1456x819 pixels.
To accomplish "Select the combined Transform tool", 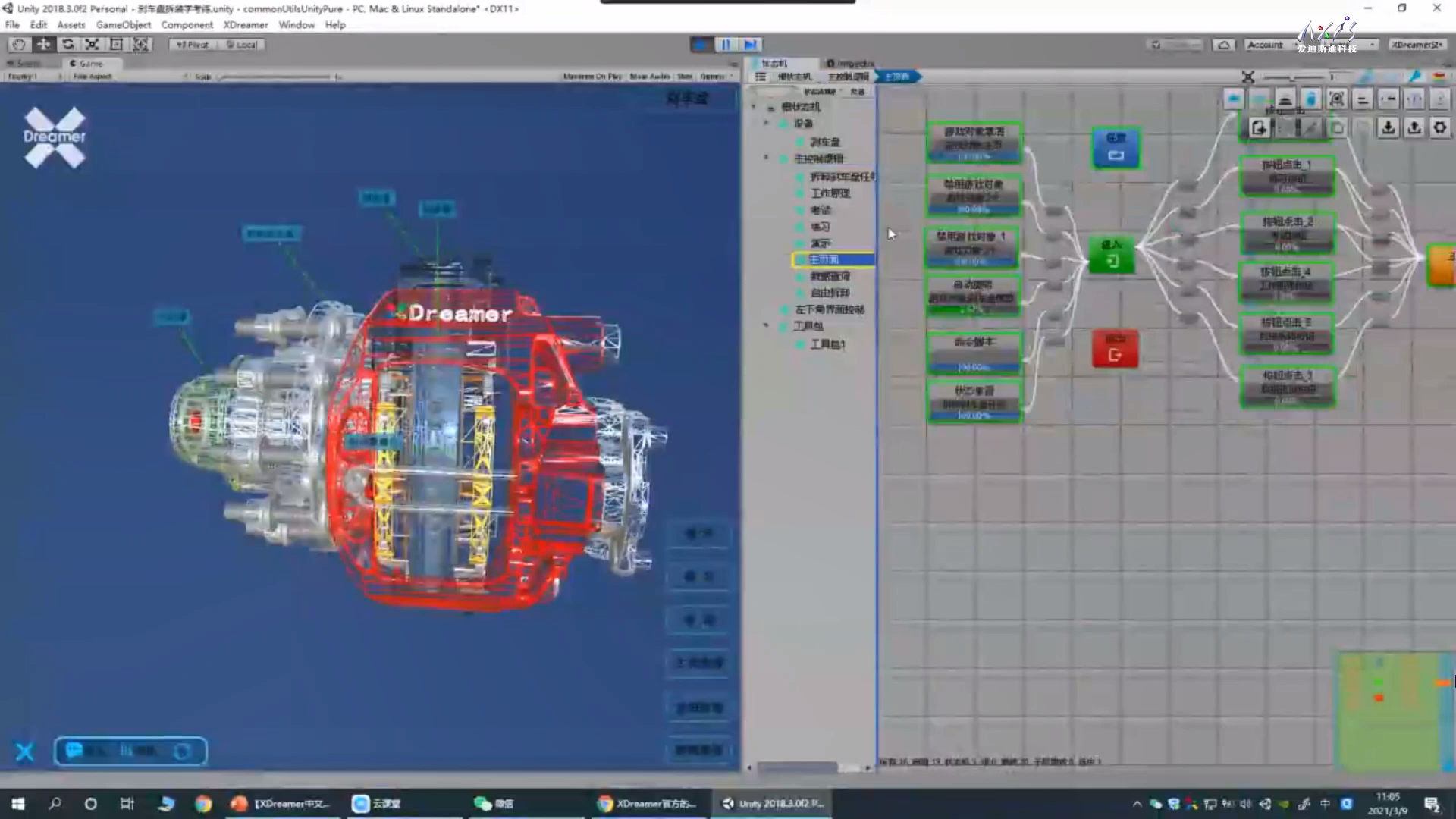I will point(141,45).
